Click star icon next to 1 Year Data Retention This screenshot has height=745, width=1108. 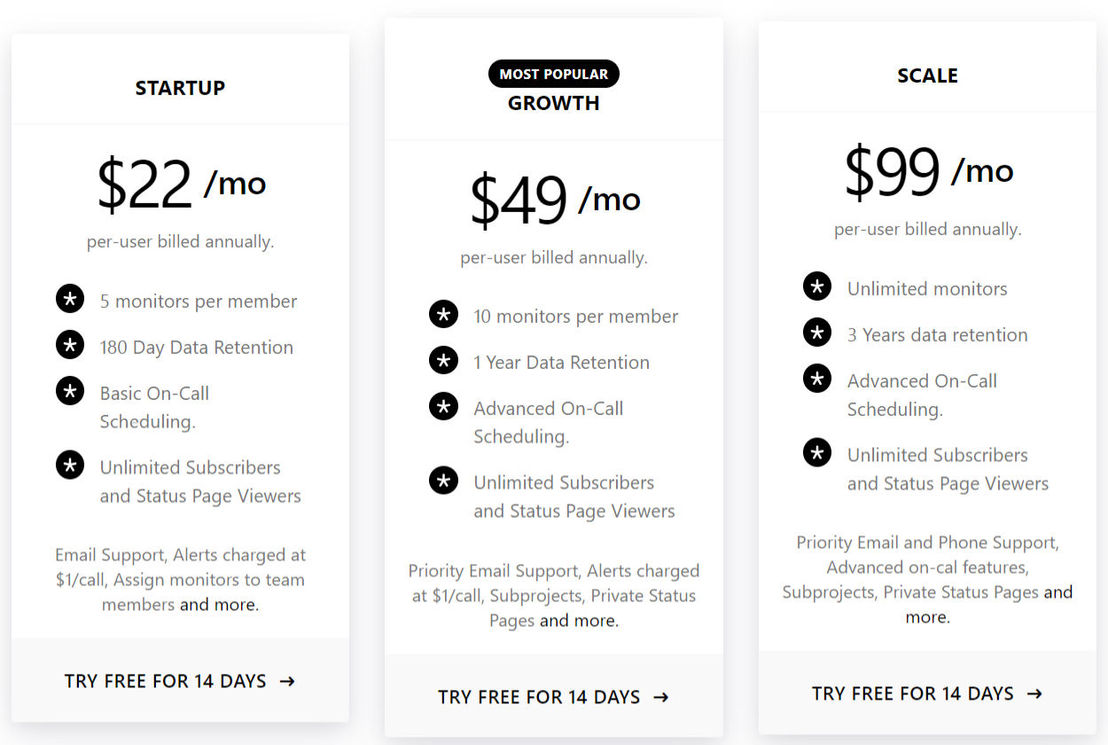tap(444, 360)
